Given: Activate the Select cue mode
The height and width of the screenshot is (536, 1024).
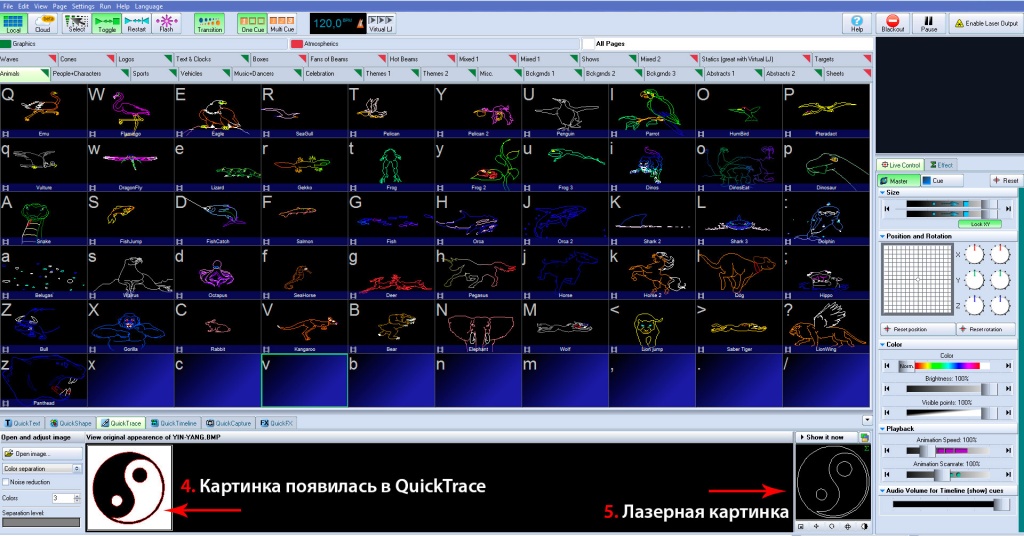Looking at the screenshot, I should (x=76, y=24).
